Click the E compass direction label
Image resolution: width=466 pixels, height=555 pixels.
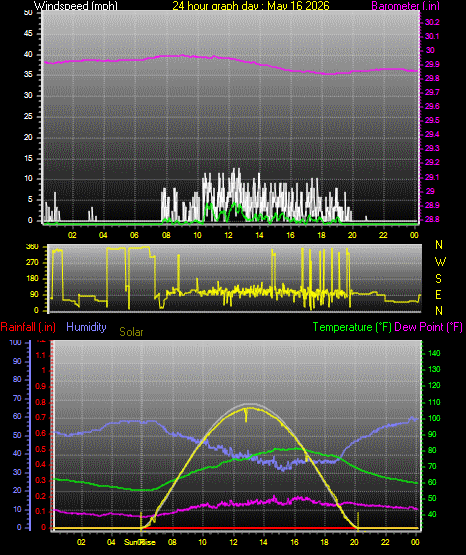(x=438, y=294)
